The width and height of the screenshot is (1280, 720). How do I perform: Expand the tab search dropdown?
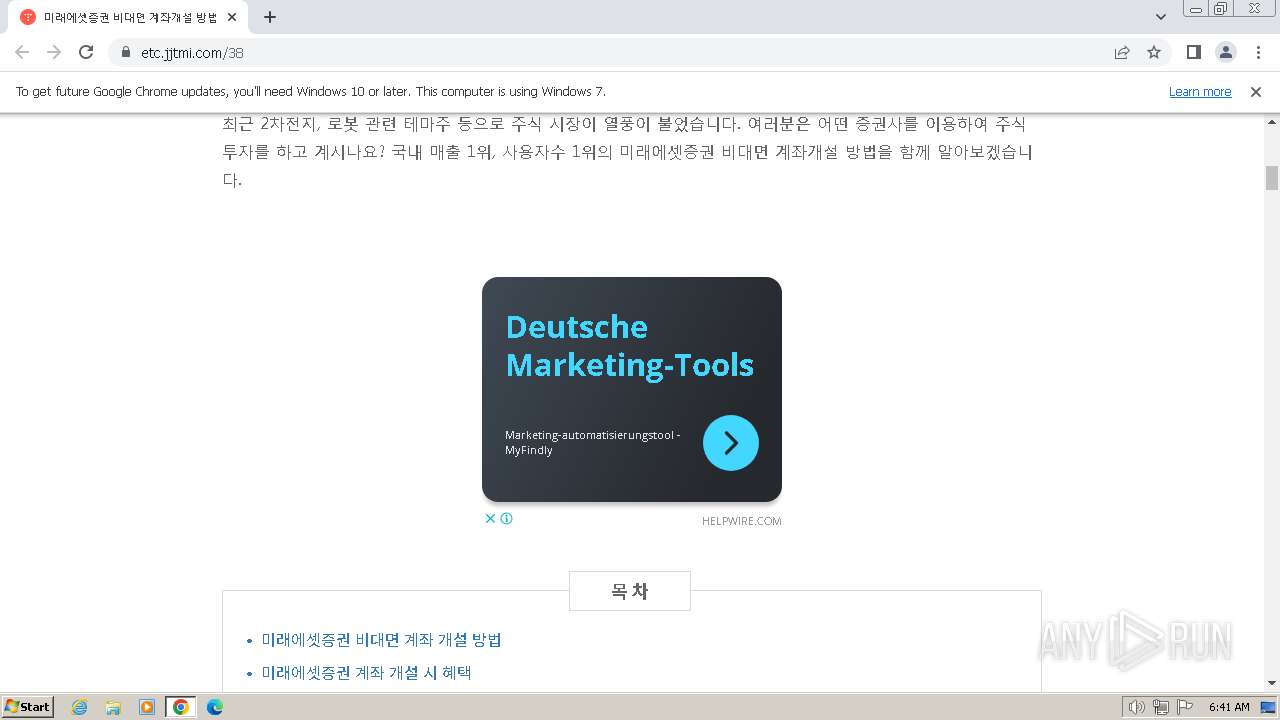(x=1161, y=17)
